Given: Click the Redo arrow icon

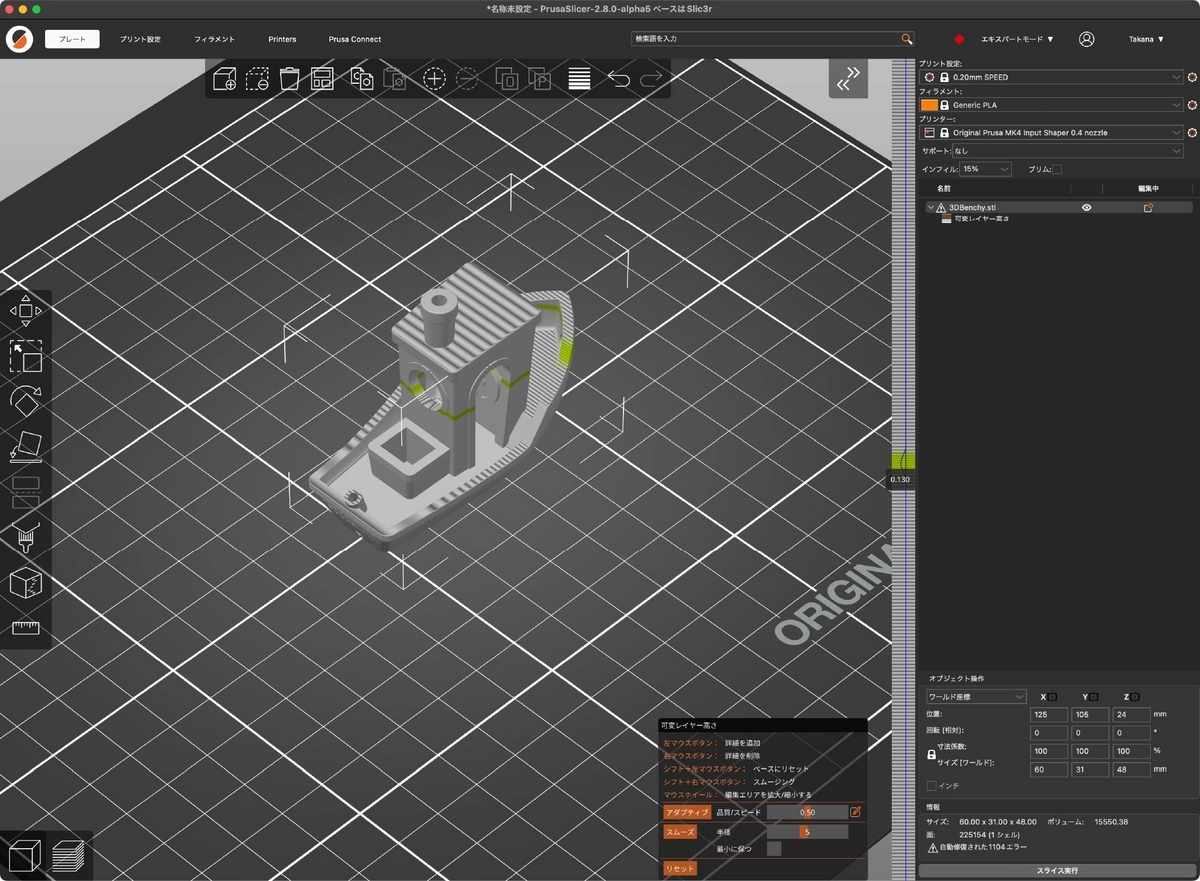Looking at the screenshot, I should [x=651, y=79].
